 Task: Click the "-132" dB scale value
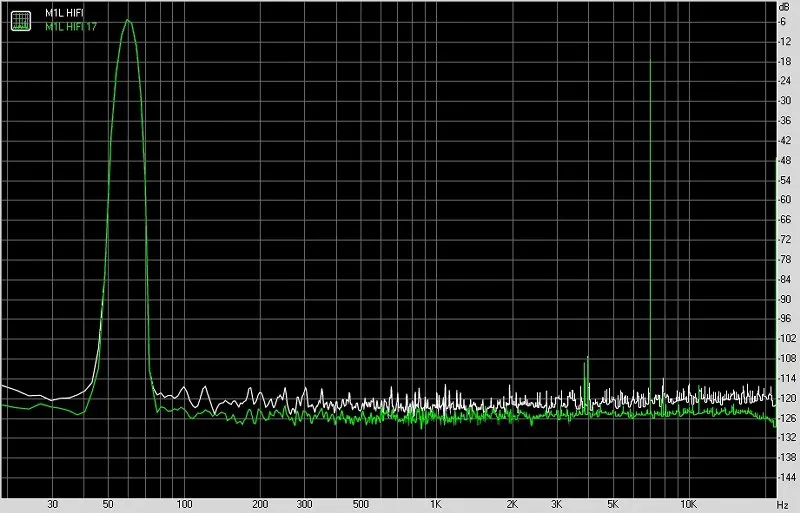(x=786, y=437)
